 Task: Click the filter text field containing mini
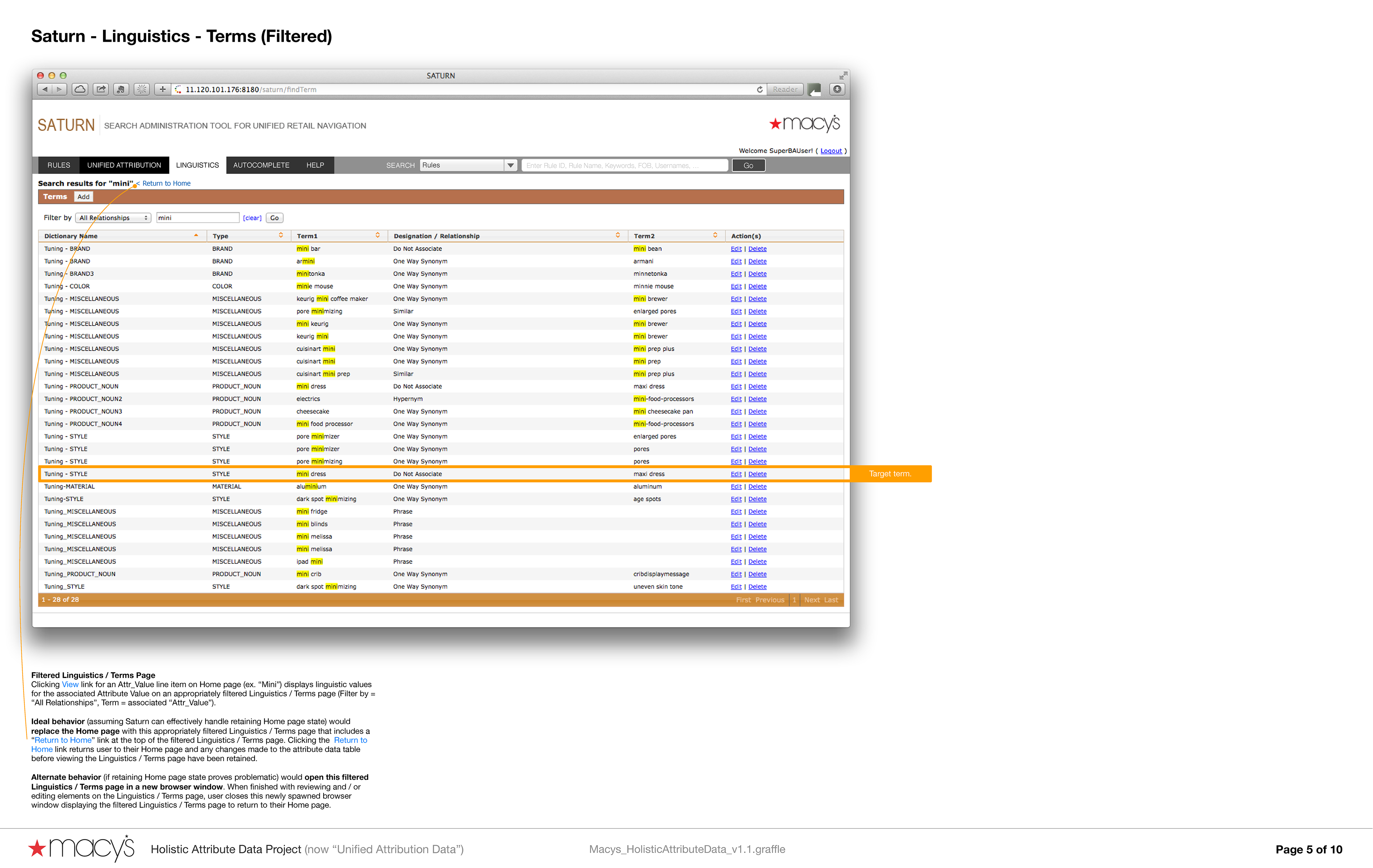(x=197, y=218)
